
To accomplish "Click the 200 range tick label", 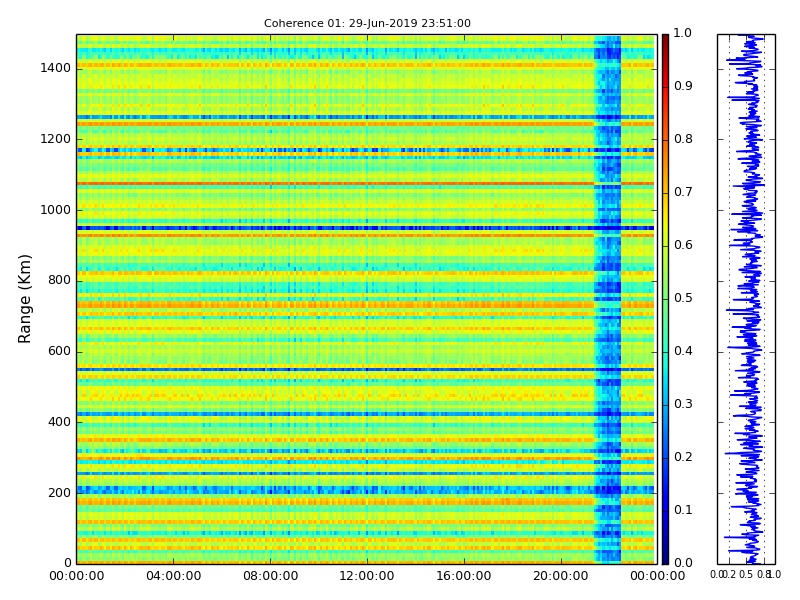I will click(59, 493).
